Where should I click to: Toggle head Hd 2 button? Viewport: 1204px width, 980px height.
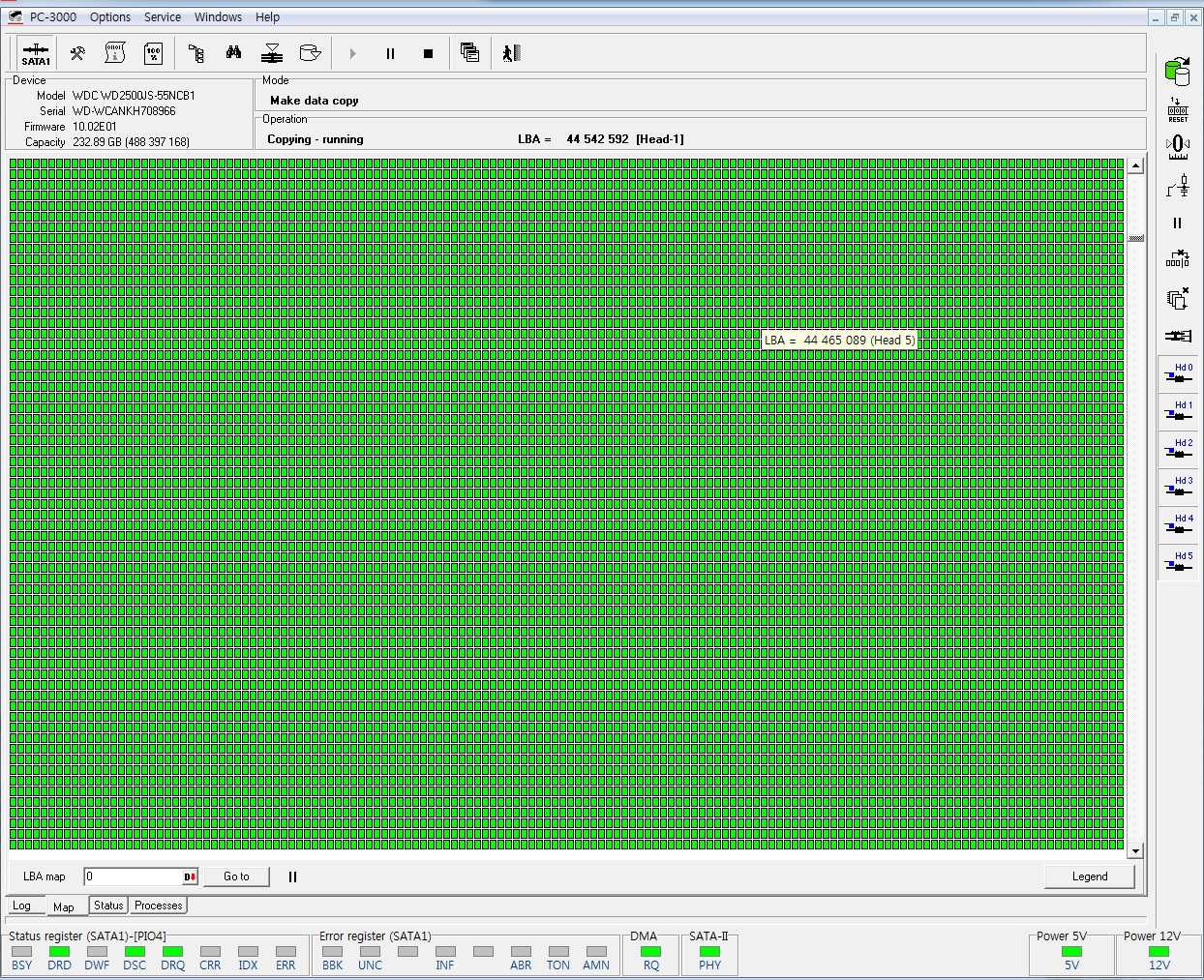click(x=1178, y=449)
